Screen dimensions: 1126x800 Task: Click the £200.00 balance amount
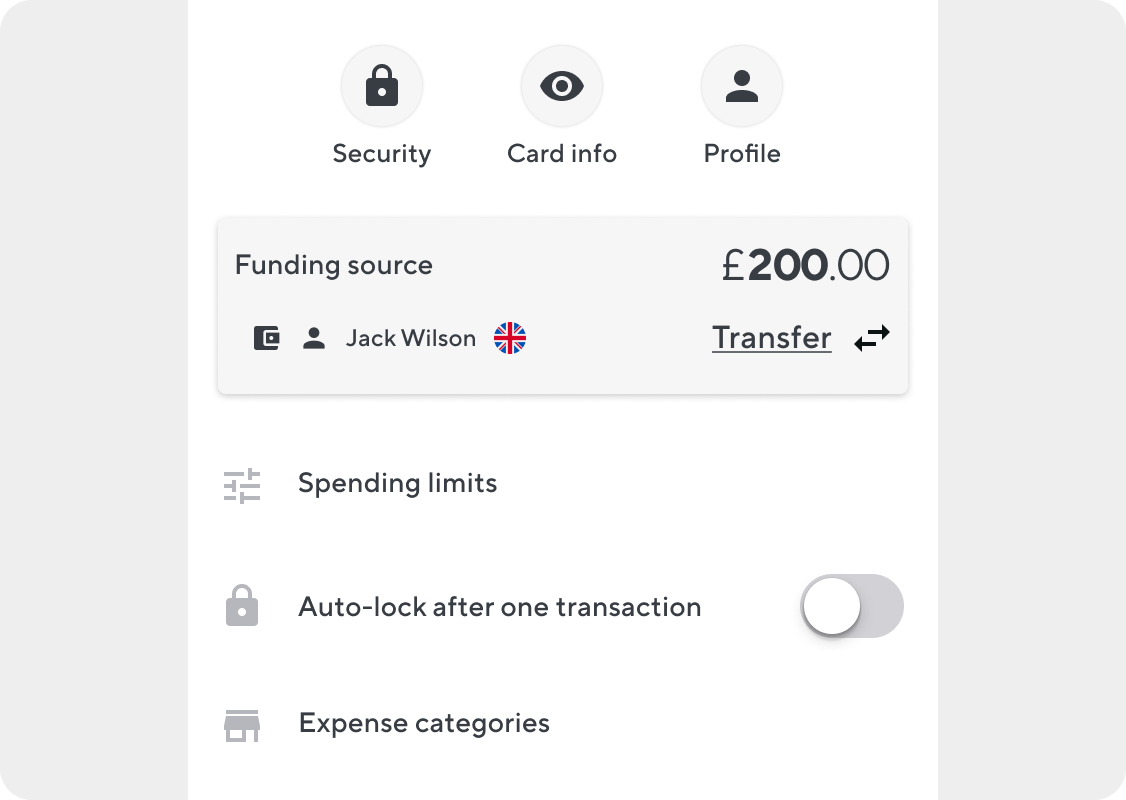point(806,264)
